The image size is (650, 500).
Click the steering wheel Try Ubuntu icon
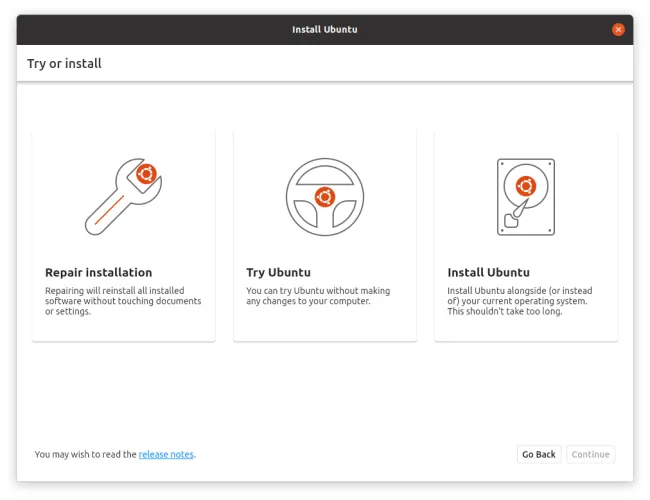tap(324, 196)
